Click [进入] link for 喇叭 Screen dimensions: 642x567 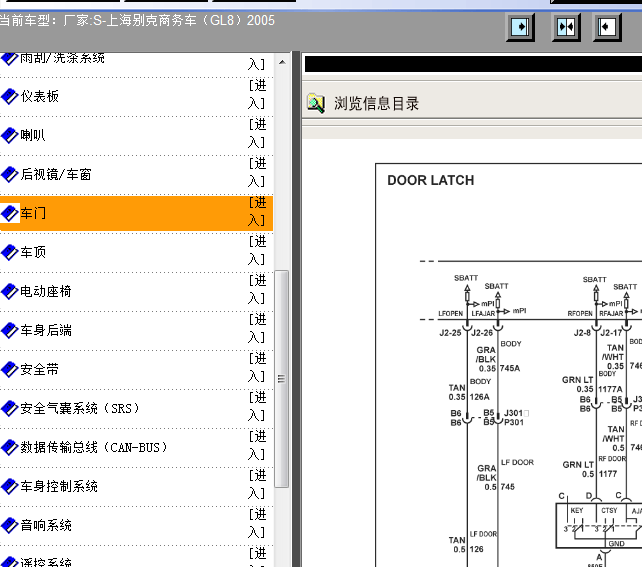tap(257, 133)
